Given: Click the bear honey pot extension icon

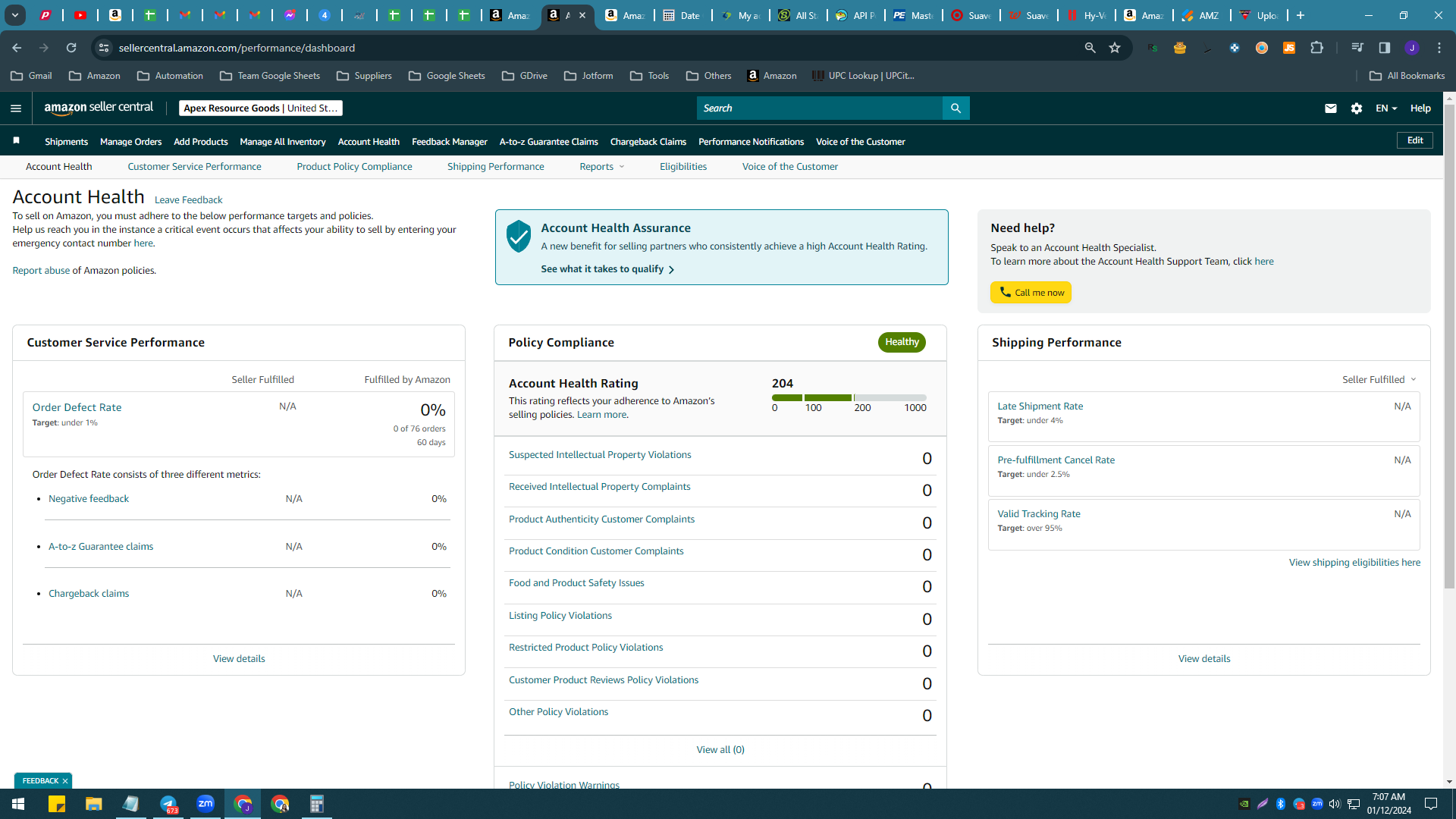Looking at the screenshot, I should click(x=1180, y=48).
